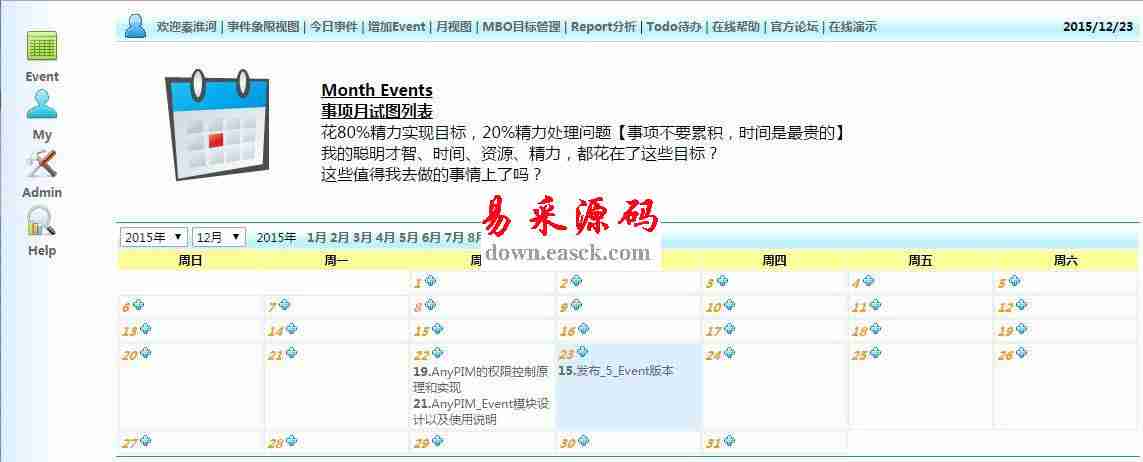Add event on day 10 plus icon
Viewport: 1143px width, 462px height.
pos(729,305)
